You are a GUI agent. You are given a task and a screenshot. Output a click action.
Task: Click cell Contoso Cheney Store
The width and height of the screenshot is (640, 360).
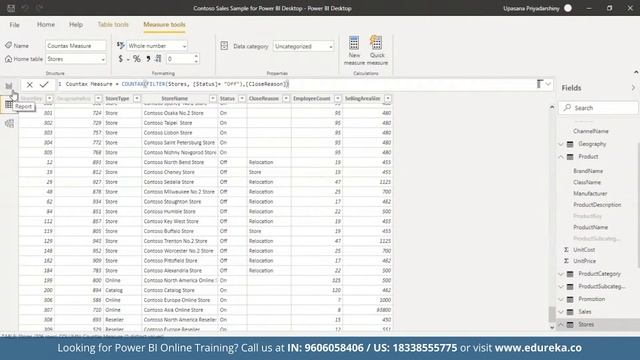169,172
